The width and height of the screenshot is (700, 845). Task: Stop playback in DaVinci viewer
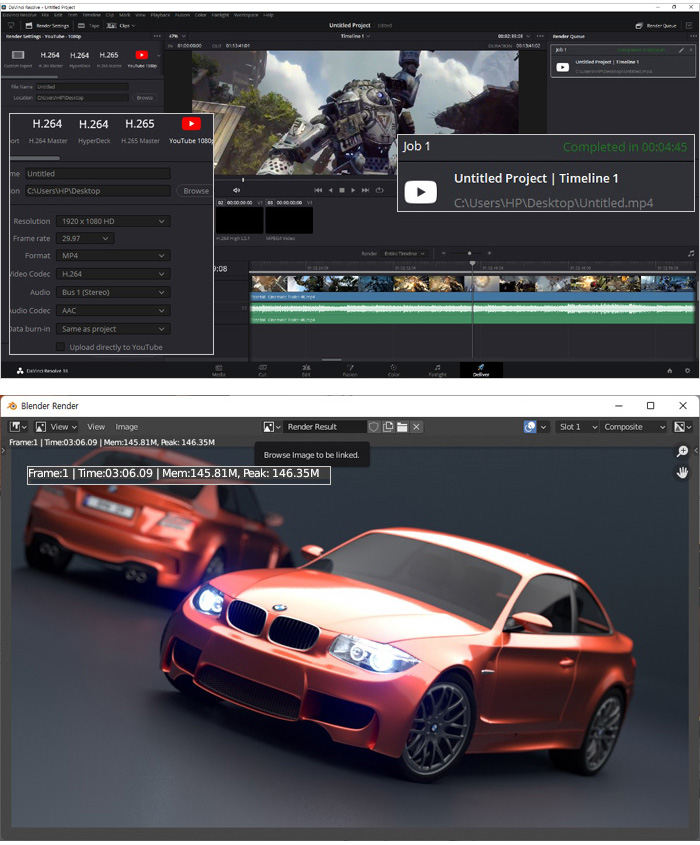342,190
